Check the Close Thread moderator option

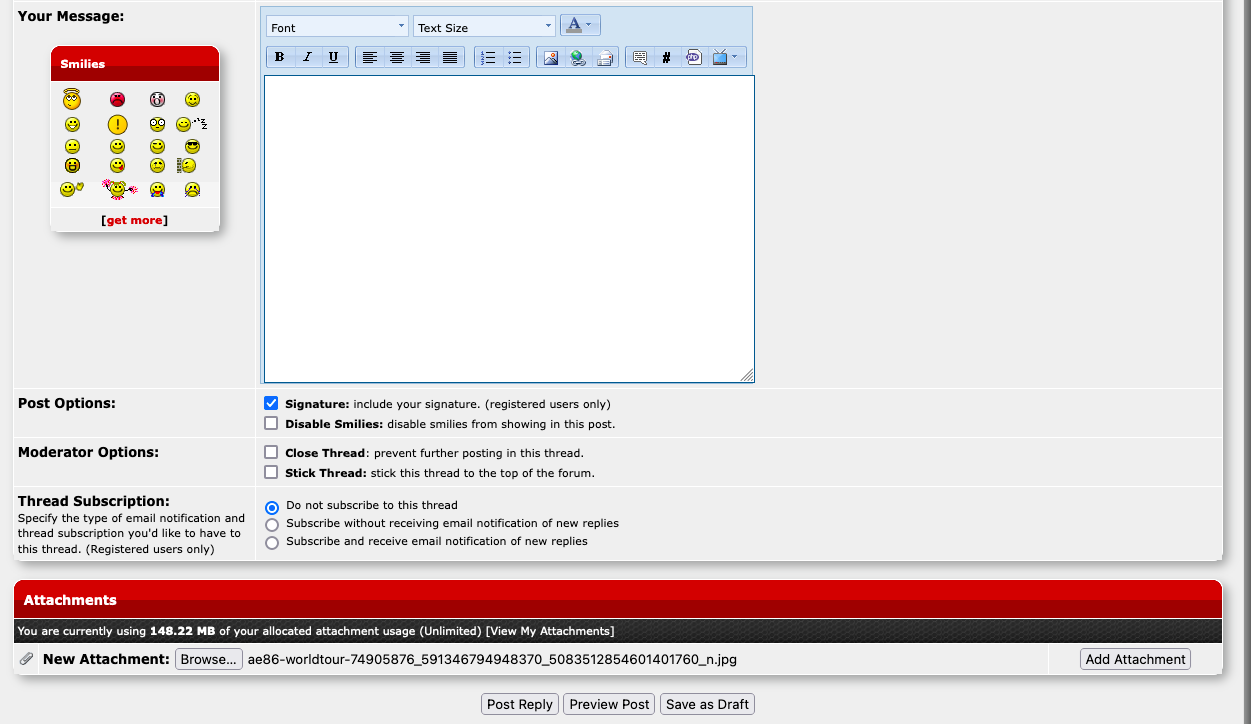(271, 453)
